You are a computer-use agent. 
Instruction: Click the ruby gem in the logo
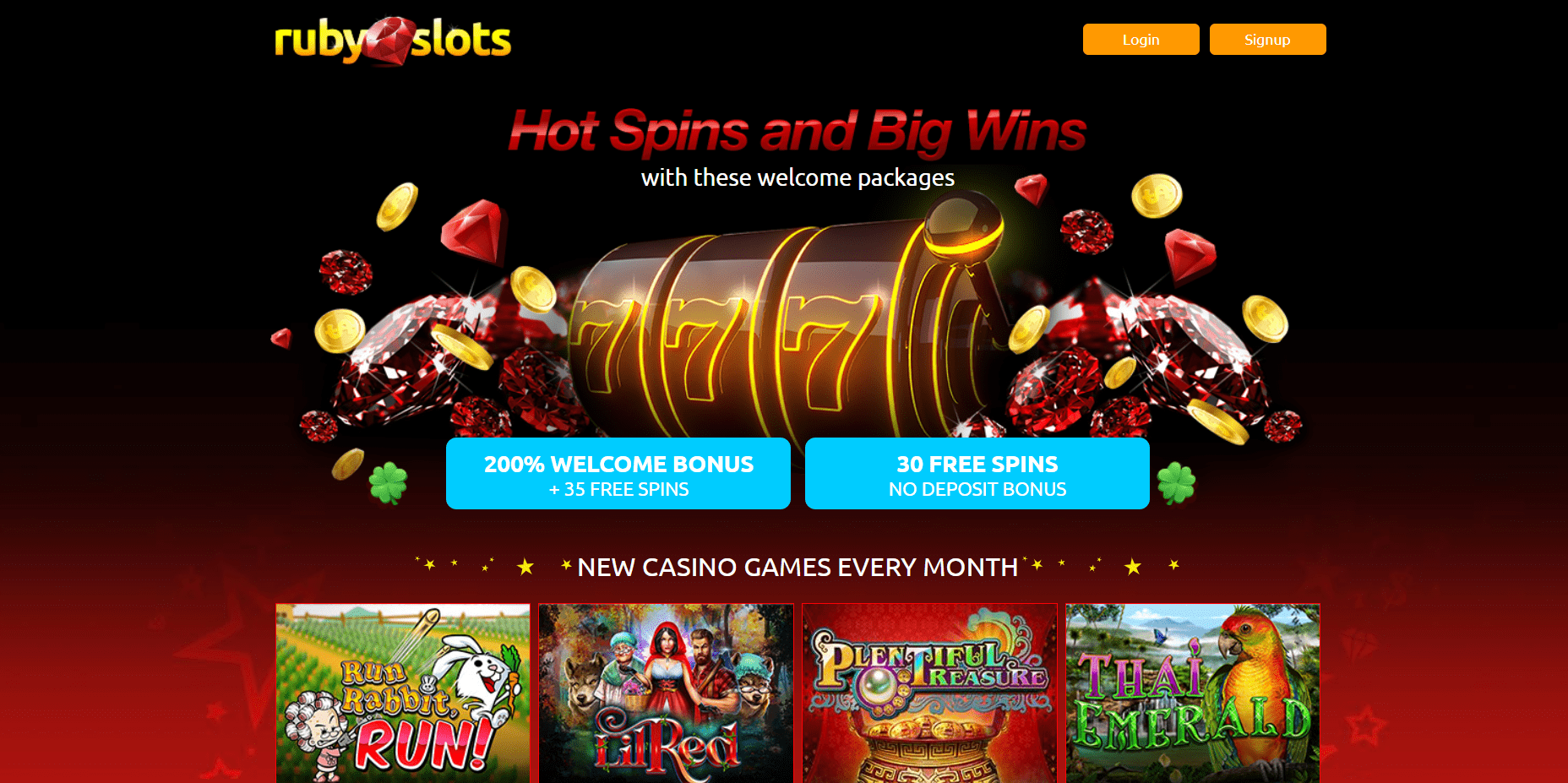point(389,40)
